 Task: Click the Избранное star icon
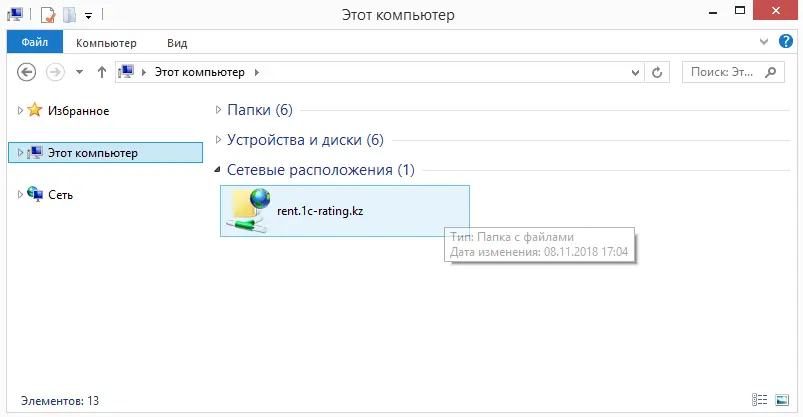pyautogui.click(x=34, y=110)
